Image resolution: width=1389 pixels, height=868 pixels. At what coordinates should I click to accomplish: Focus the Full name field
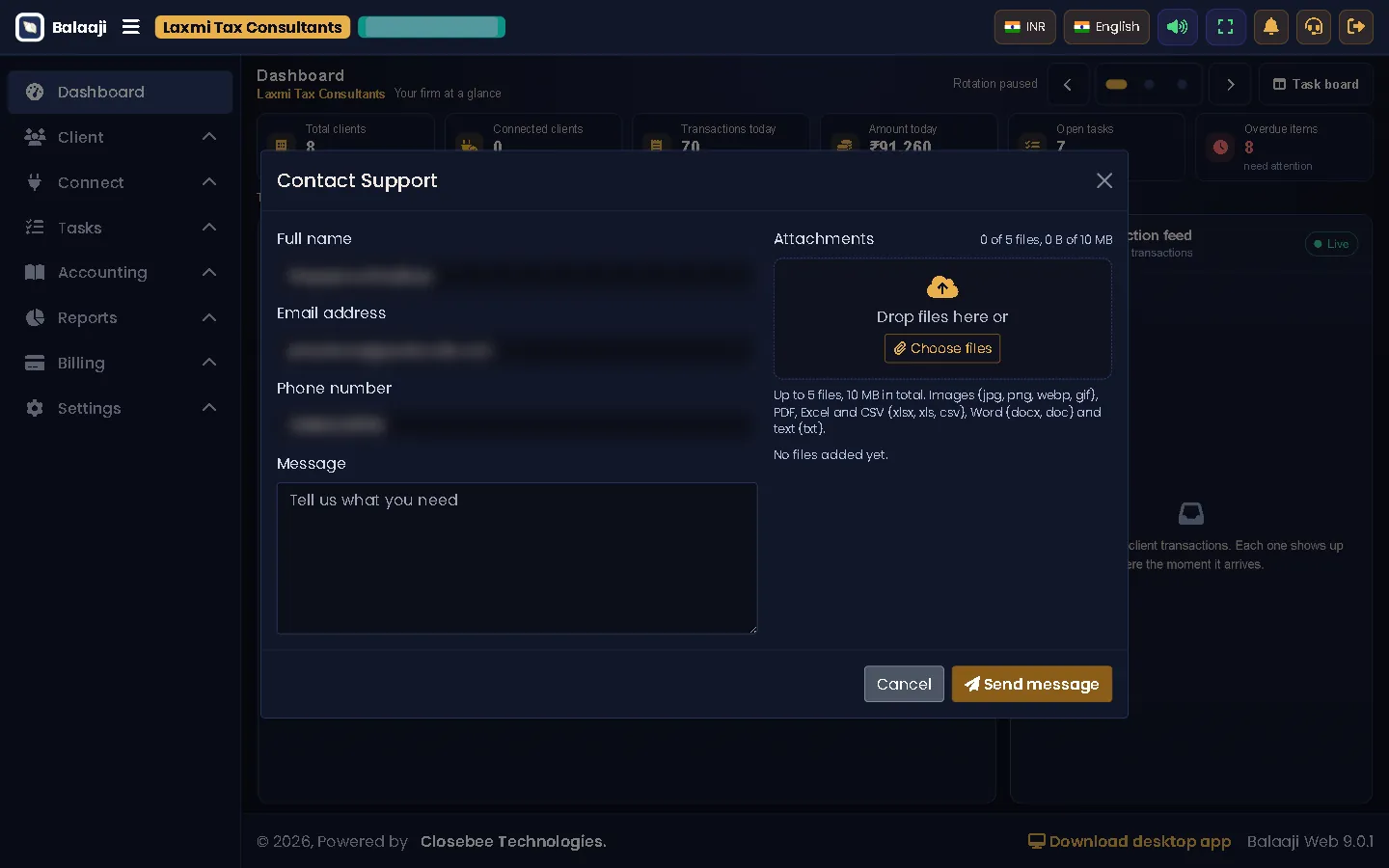517,276
